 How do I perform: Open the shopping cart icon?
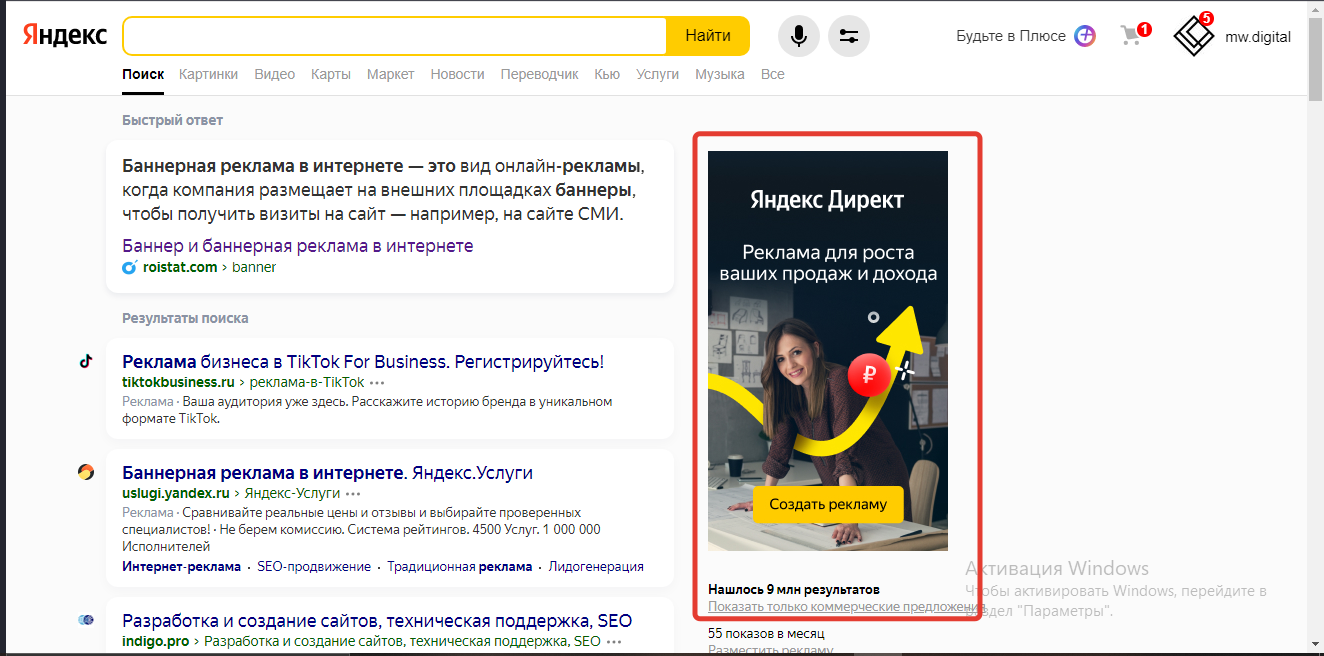click(x=1133, y=35)
